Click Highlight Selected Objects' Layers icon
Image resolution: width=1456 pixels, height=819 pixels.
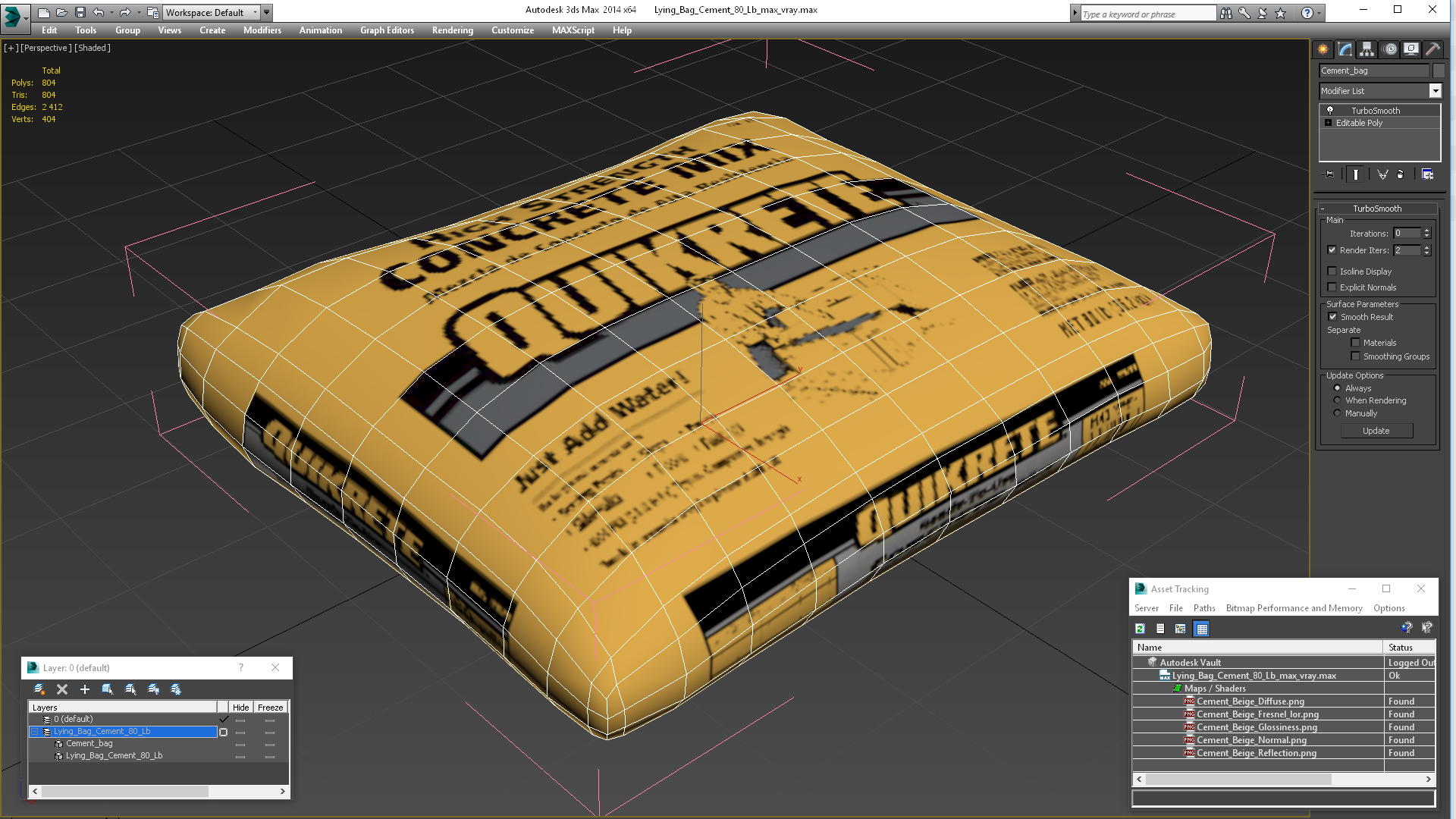point(130,689)
